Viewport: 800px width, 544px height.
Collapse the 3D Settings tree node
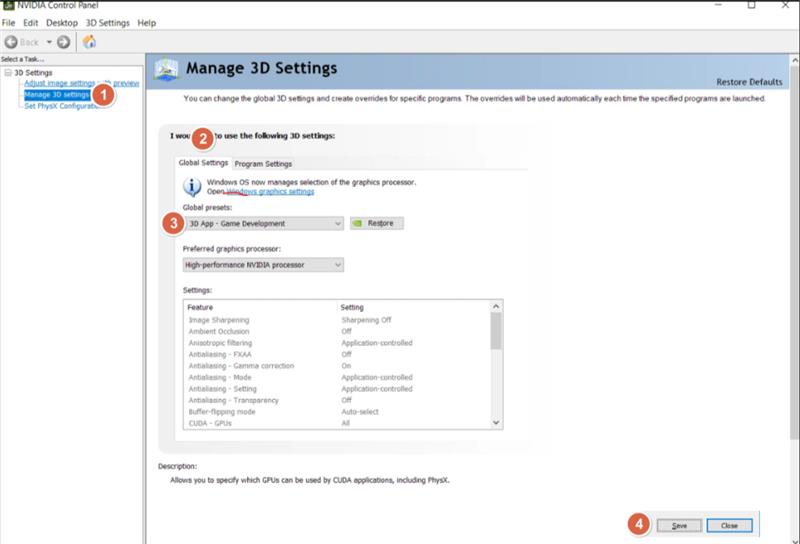[x=7, y=73]
